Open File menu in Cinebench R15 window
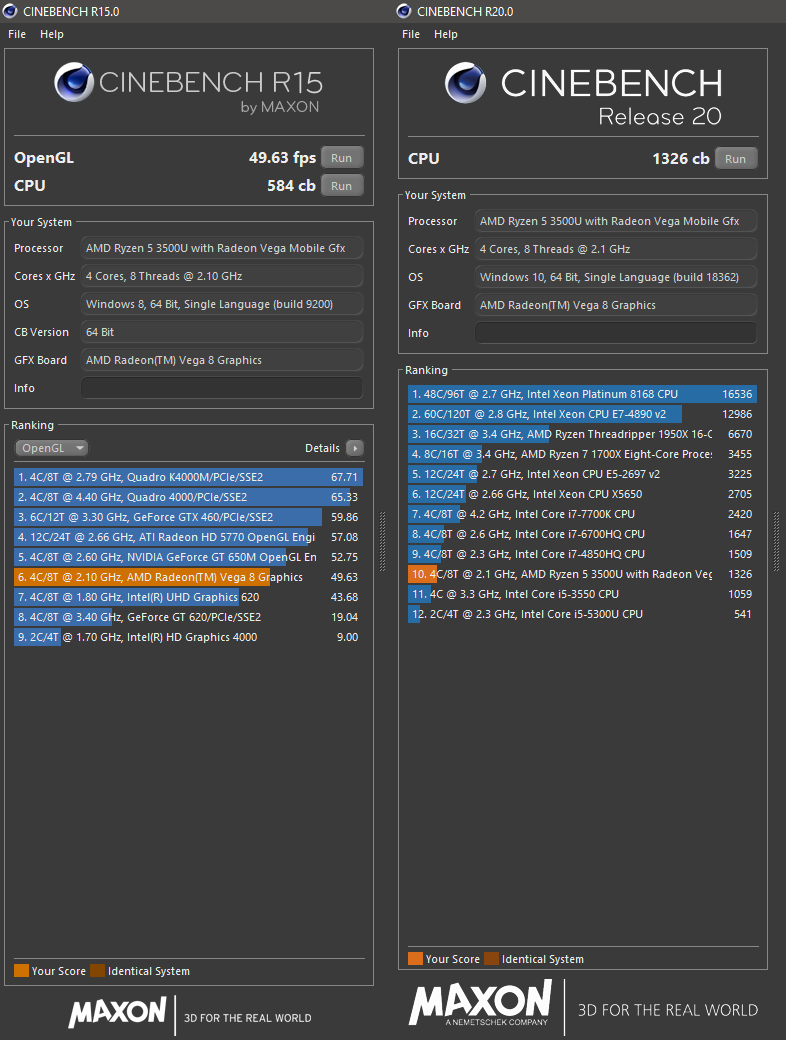 click(x=17, y=34)
